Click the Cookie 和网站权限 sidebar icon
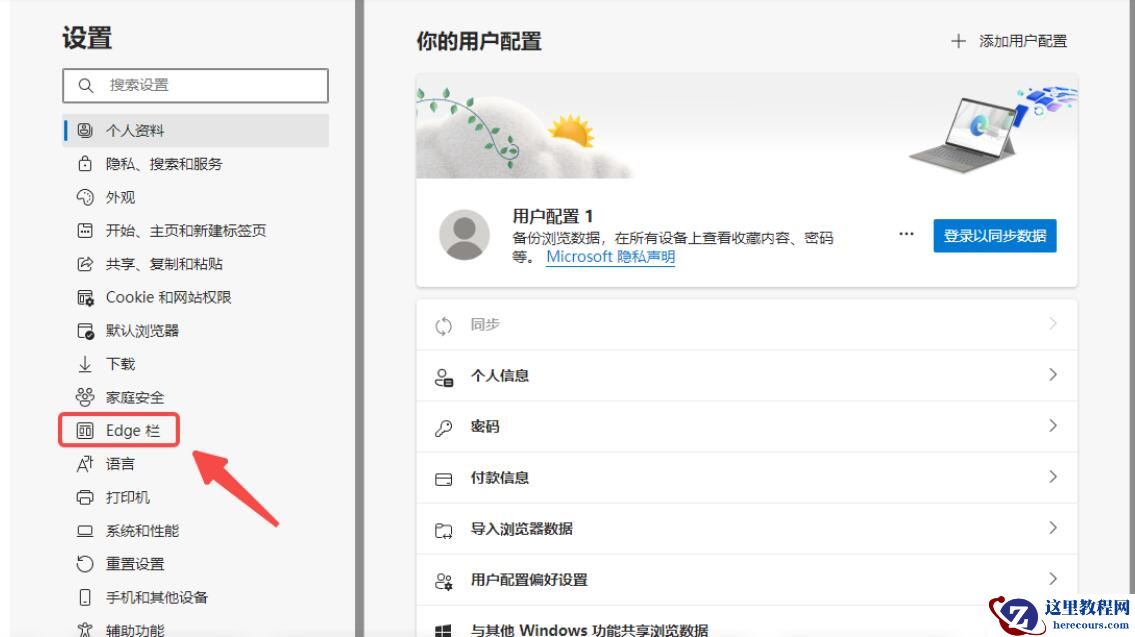 tap(87, 296)
